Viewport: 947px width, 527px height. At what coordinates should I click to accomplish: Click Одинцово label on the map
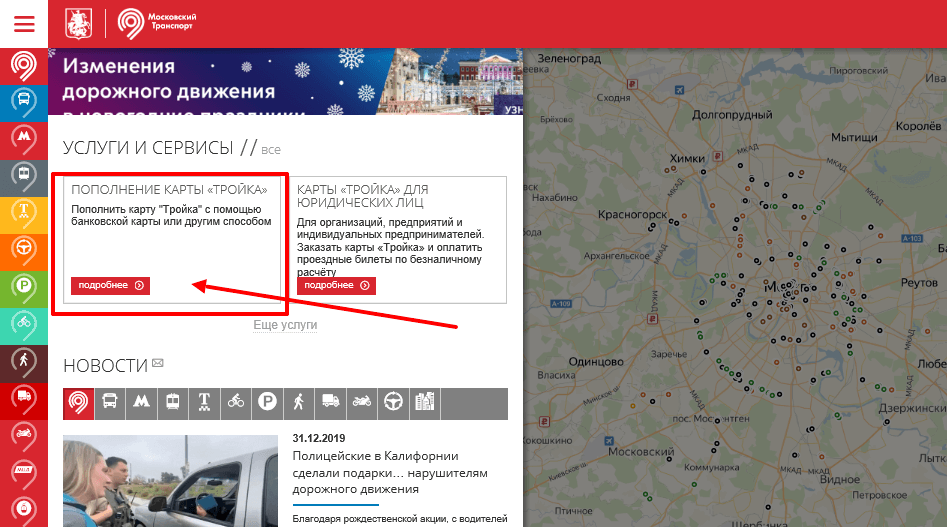click(596, 362)
